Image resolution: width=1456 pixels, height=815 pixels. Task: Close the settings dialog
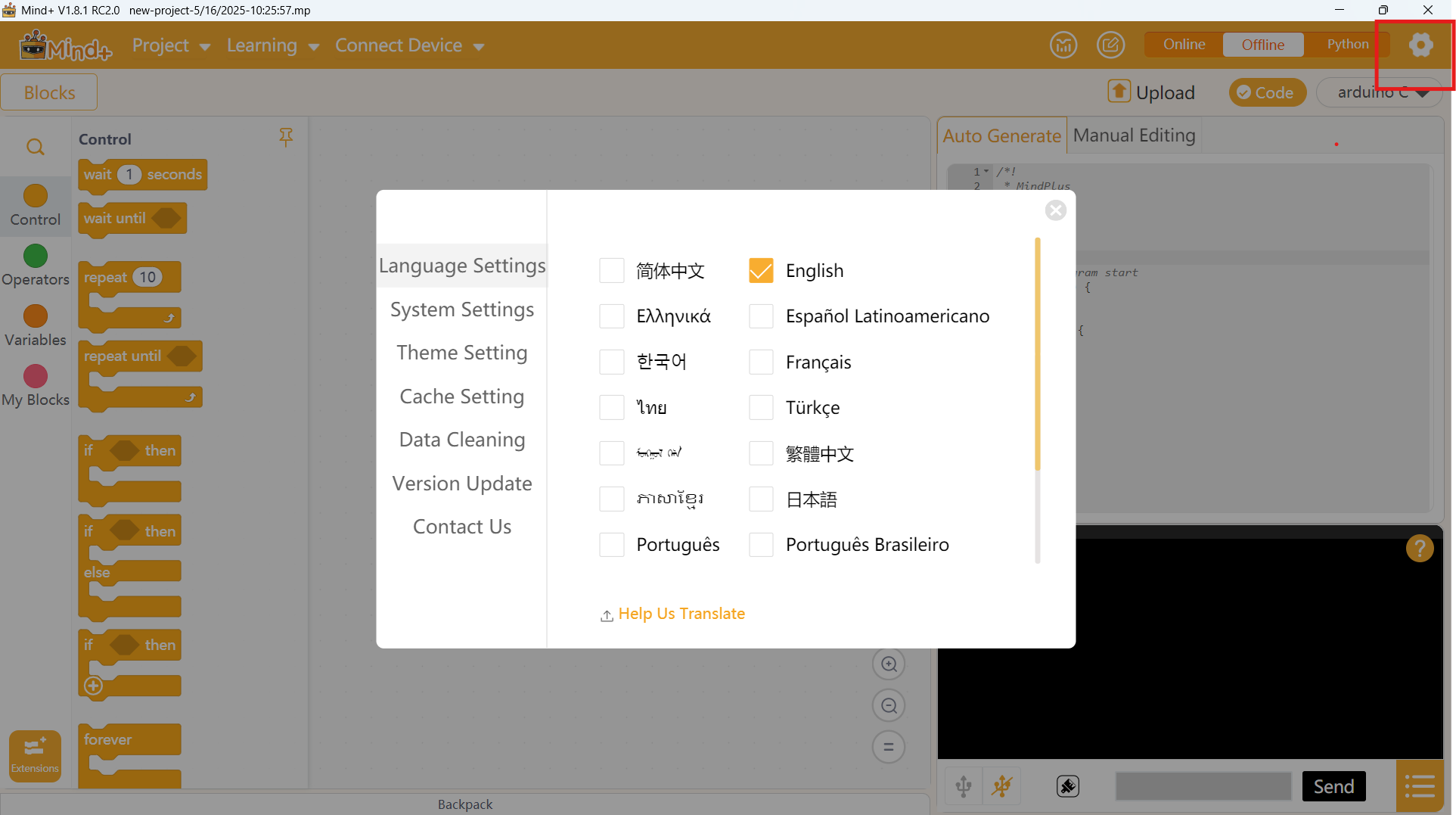[1056, 210]
